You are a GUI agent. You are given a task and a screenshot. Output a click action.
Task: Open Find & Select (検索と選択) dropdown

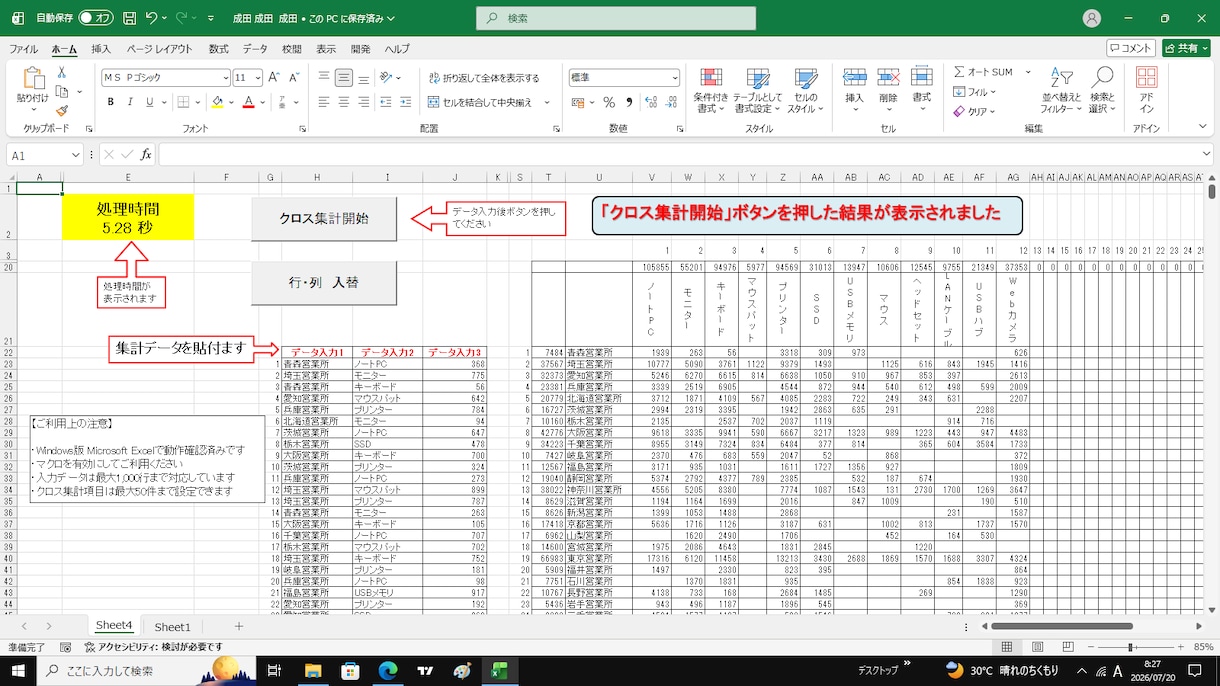pos(1102,90)
